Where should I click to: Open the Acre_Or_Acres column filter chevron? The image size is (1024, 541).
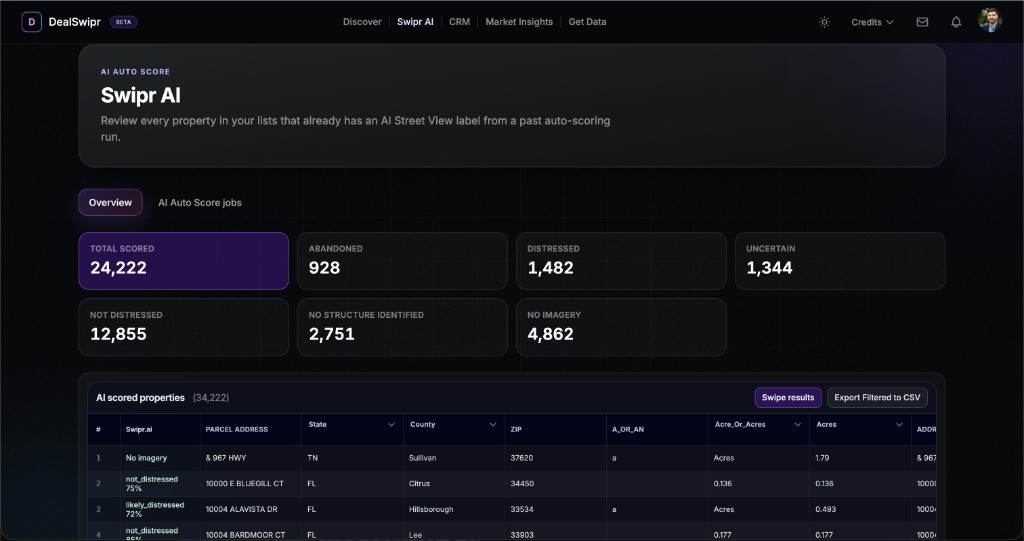coord(797,425)
